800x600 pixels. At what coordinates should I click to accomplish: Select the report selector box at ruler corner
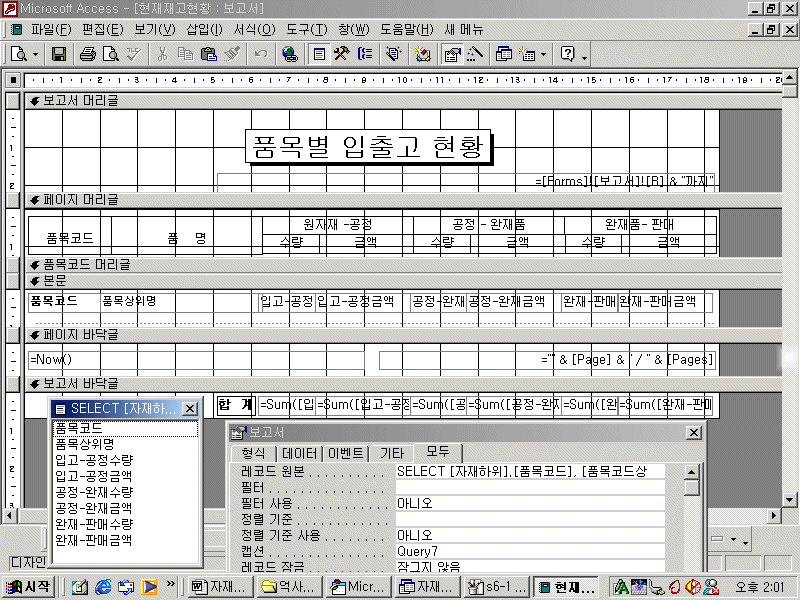pyautogui.click(x=13, y=80)
